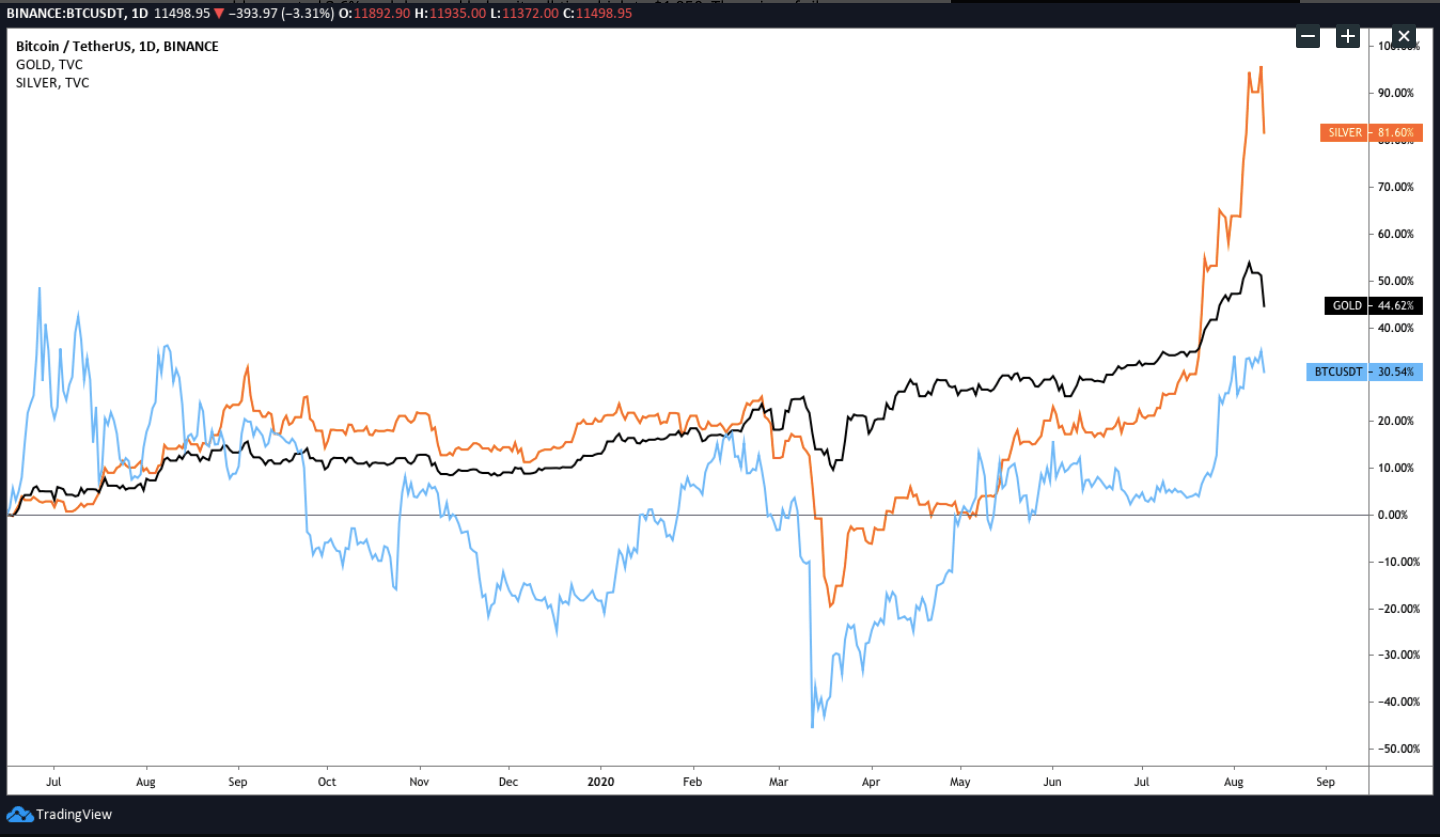Select the Bitcoin / TetherUS legend entry

pos(117,46)
